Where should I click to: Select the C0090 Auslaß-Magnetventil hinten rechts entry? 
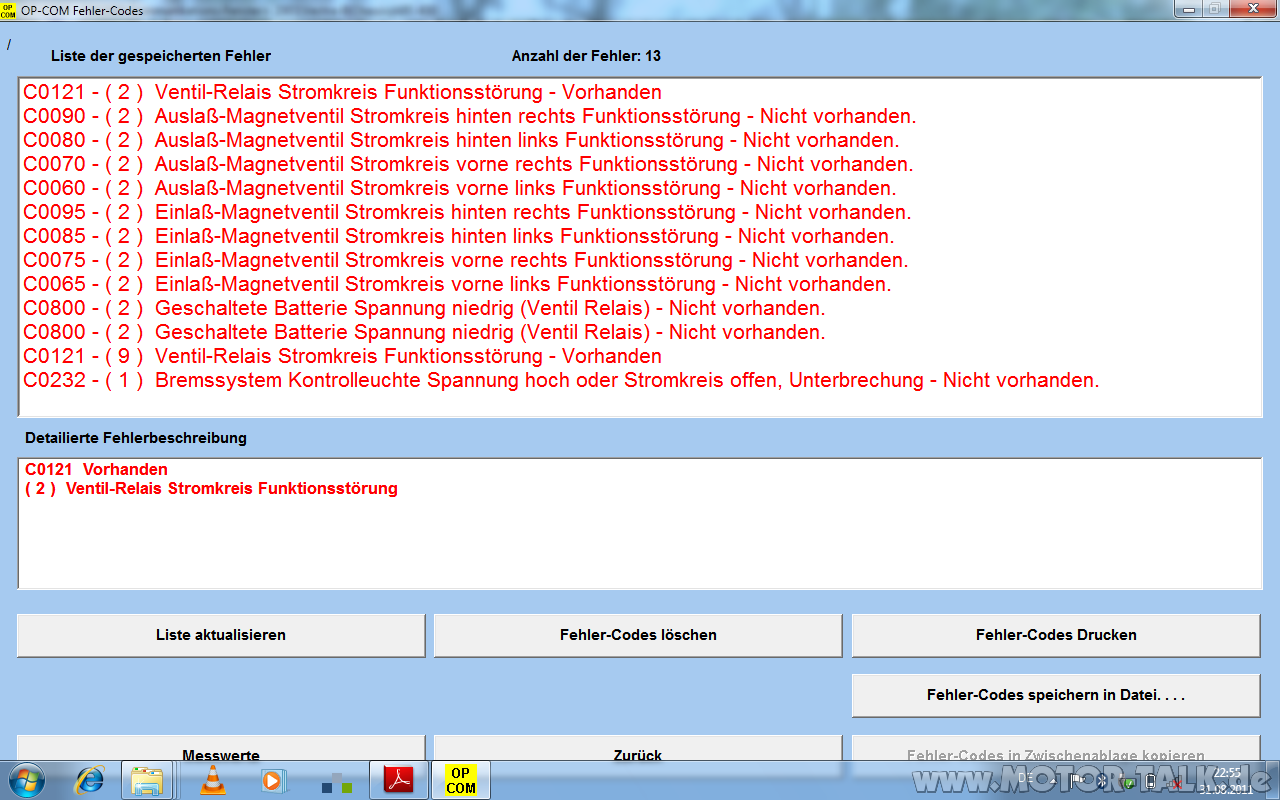[x=469, y=117]
